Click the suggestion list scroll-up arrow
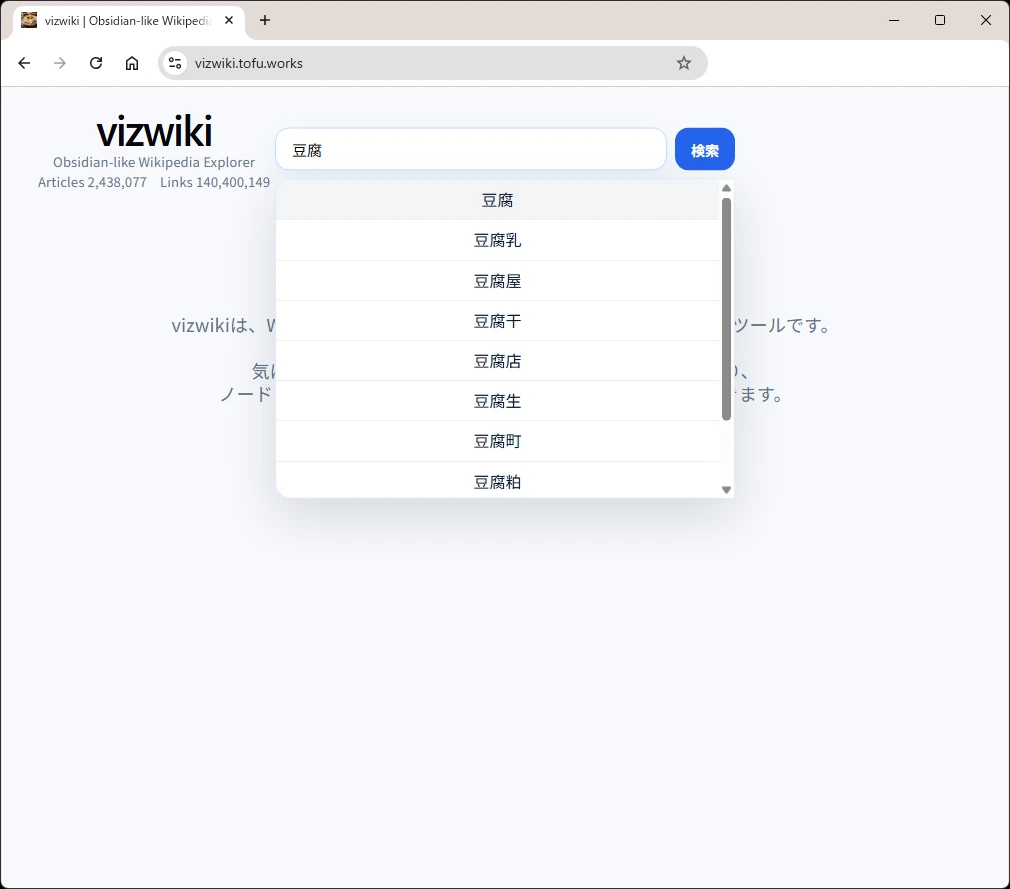Screen dimensions: 1010x889 click(727, 188)
